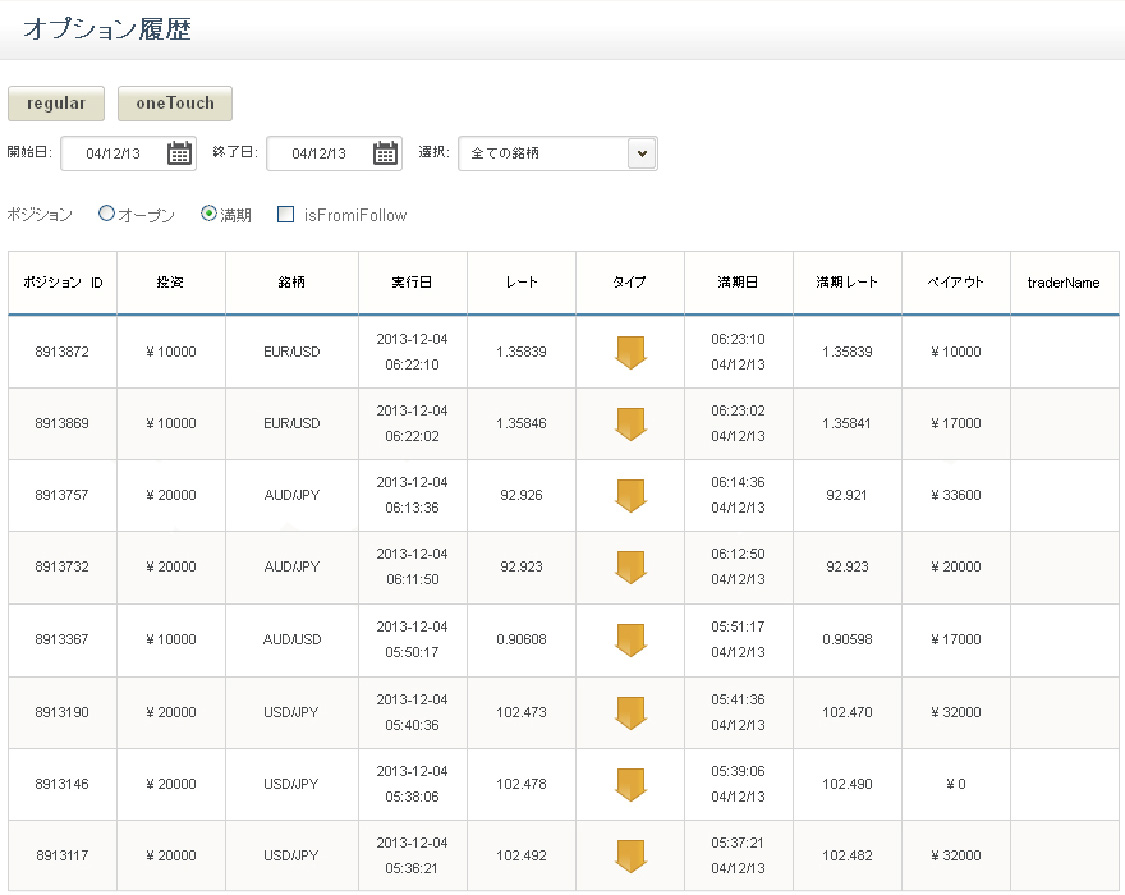
Task: Select position ID 8913117 cell
Action: tap(62, 856)
